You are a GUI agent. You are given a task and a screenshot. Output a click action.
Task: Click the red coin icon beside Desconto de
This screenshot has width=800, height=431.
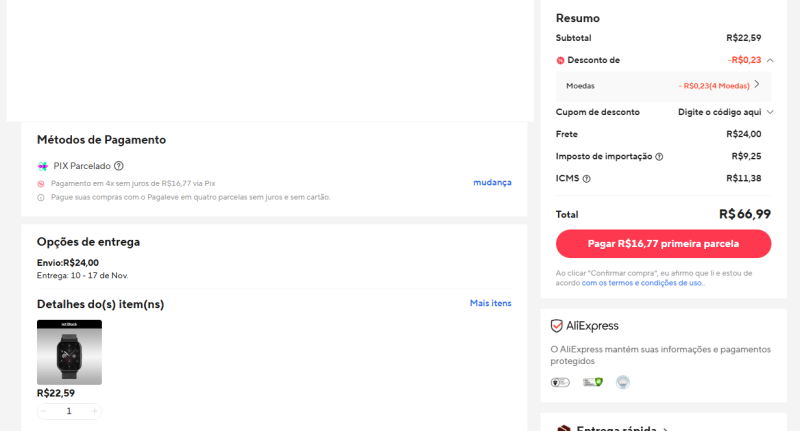561,61
